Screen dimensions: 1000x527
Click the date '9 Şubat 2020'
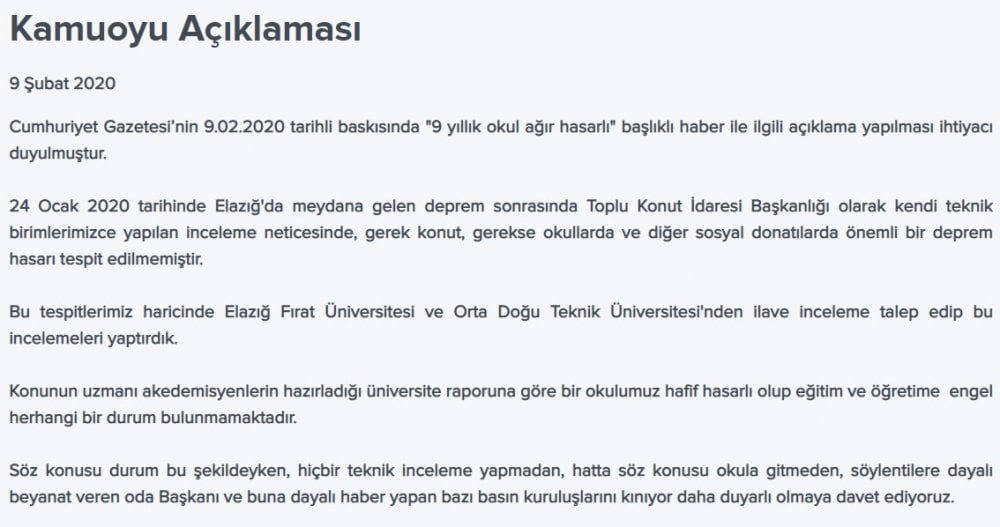62,84
